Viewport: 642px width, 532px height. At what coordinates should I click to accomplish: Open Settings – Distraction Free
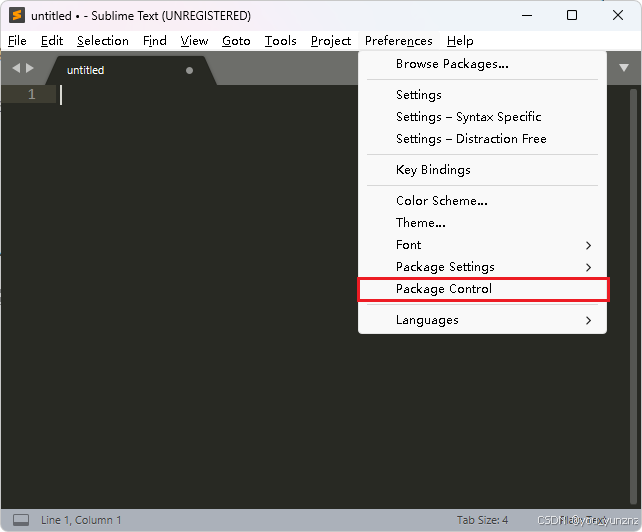click(482, 139)
